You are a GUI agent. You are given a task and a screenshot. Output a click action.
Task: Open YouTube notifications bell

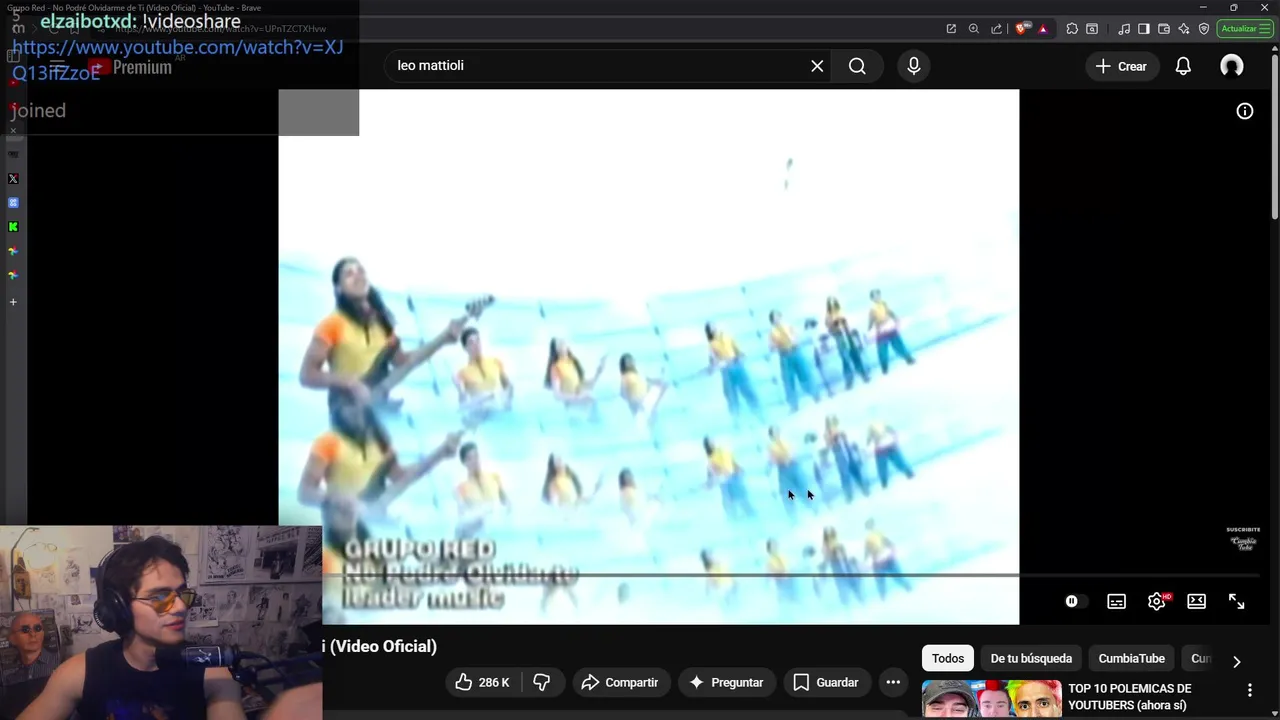[1183, 66]
